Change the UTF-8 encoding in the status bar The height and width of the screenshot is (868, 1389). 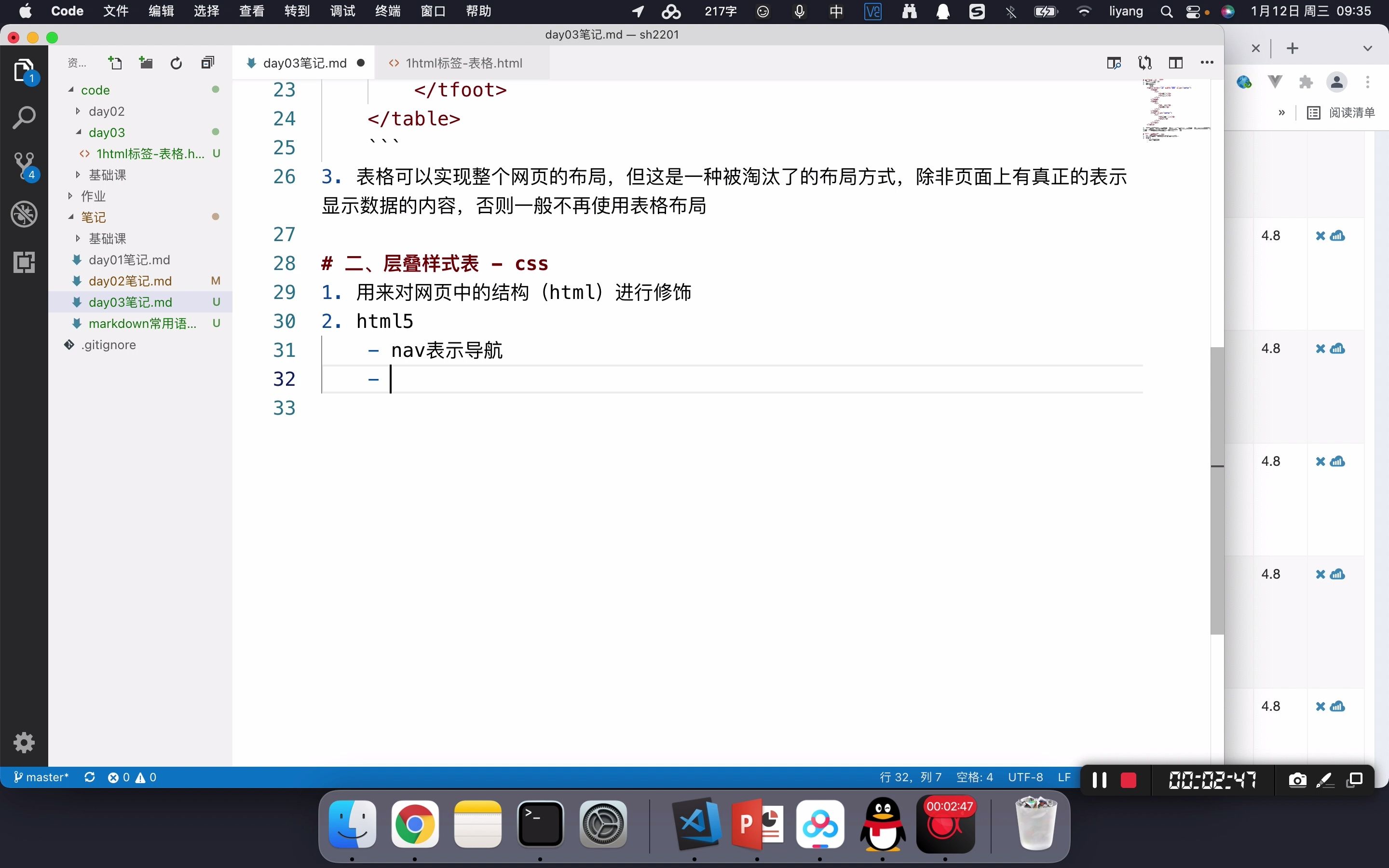point(1025,777)
